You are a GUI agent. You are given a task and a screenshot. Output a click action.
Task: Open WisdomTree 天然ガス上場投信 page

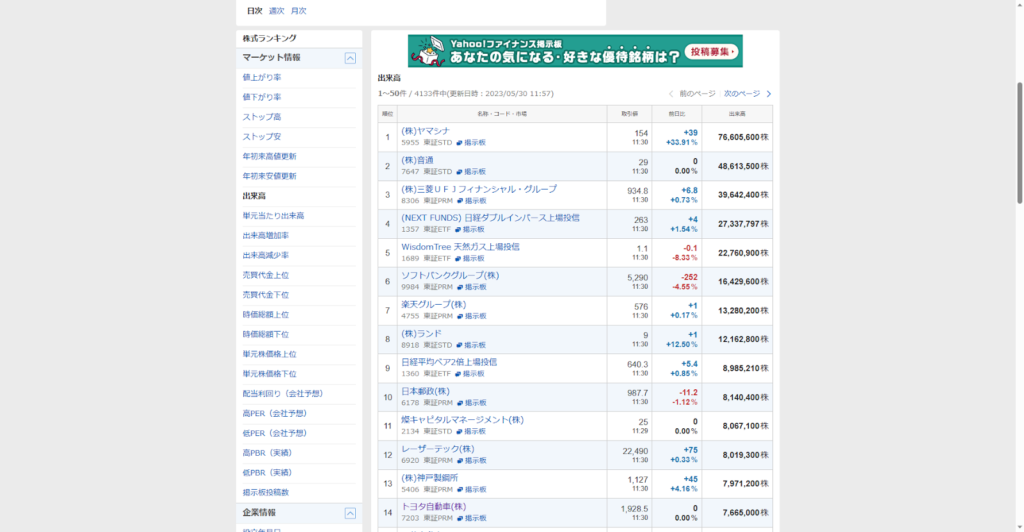point(460,247)
